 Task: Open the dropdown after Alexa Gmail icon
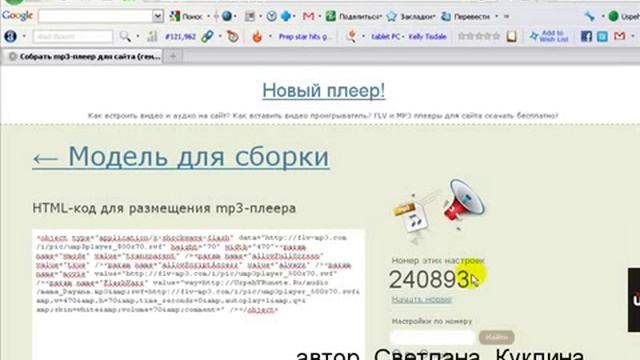click(x=633, y=36)
